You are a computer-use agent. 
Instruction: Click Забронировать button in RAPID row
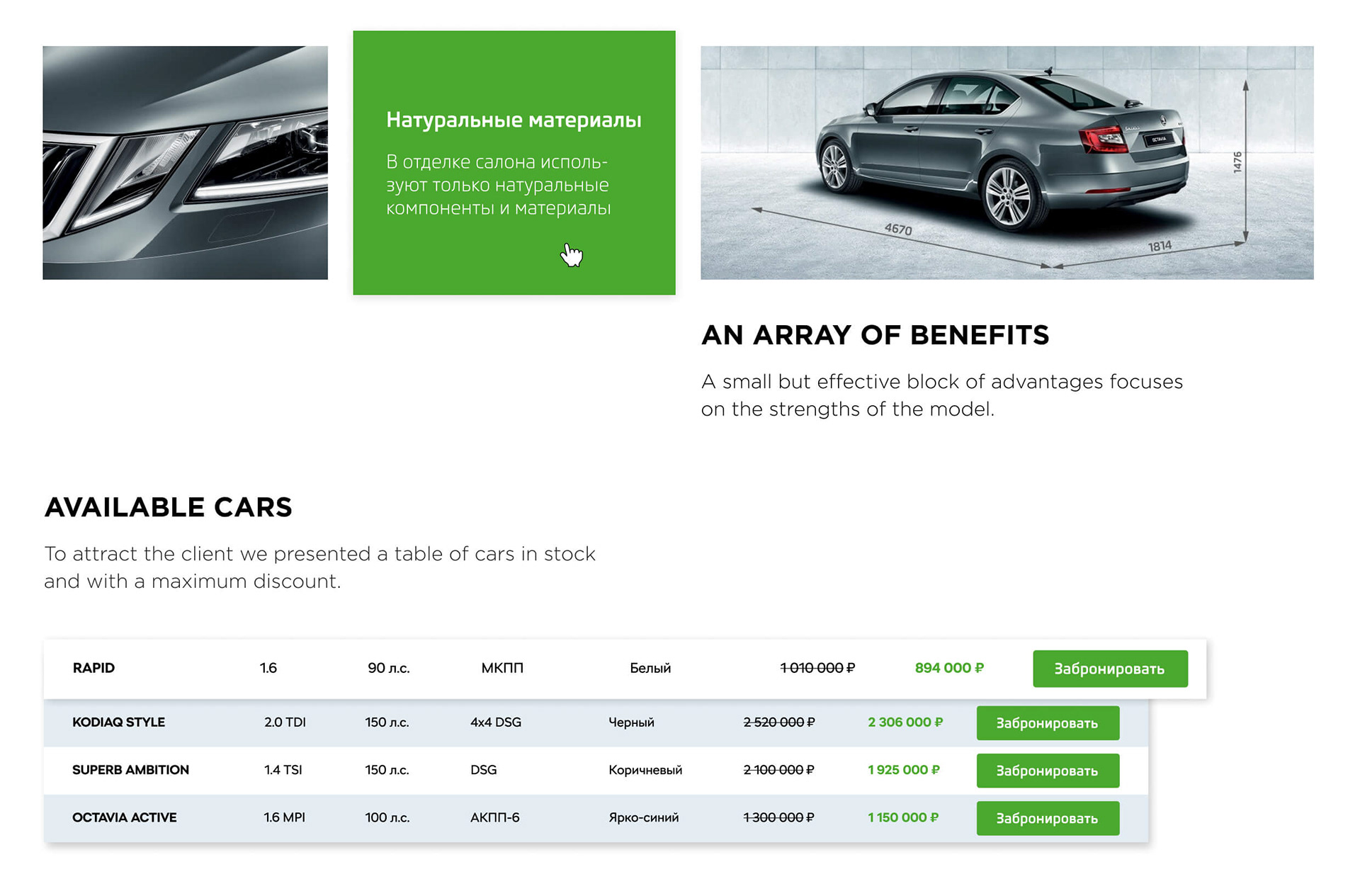click(x=1110, y=669)
